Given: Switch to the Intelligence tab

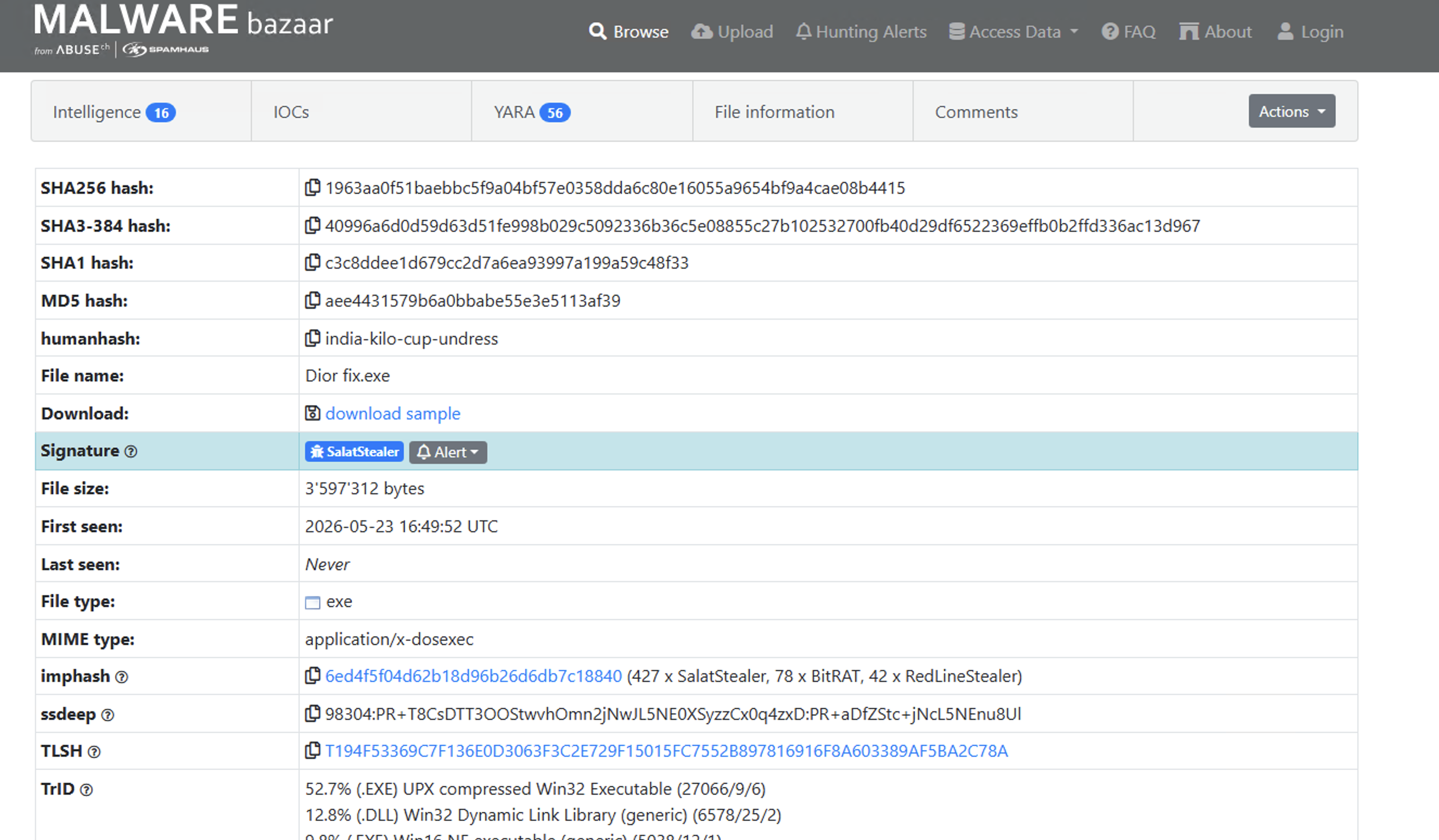Looking at the screenshot, I should point(141,111).
